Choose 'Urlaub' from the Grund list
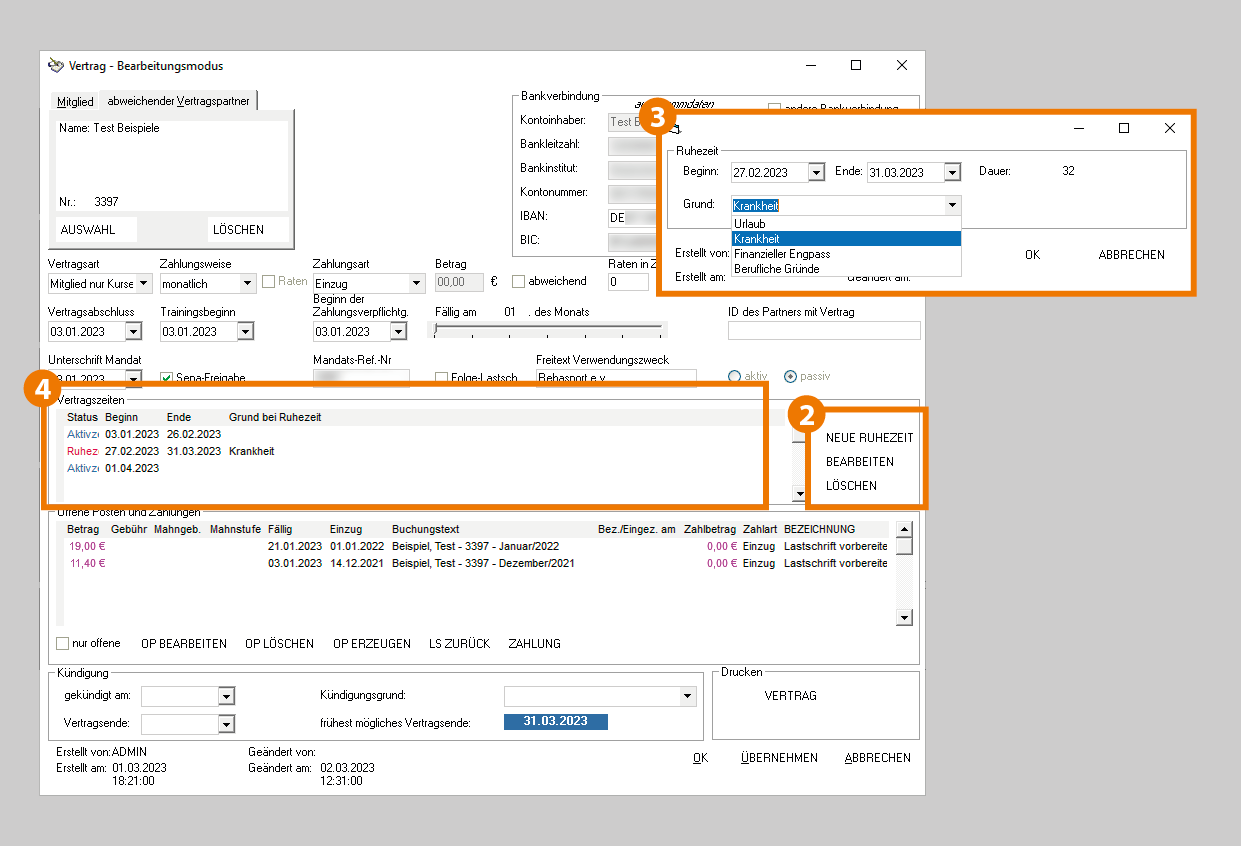Viewport: 1241px width, 846px height. point(750,224)
